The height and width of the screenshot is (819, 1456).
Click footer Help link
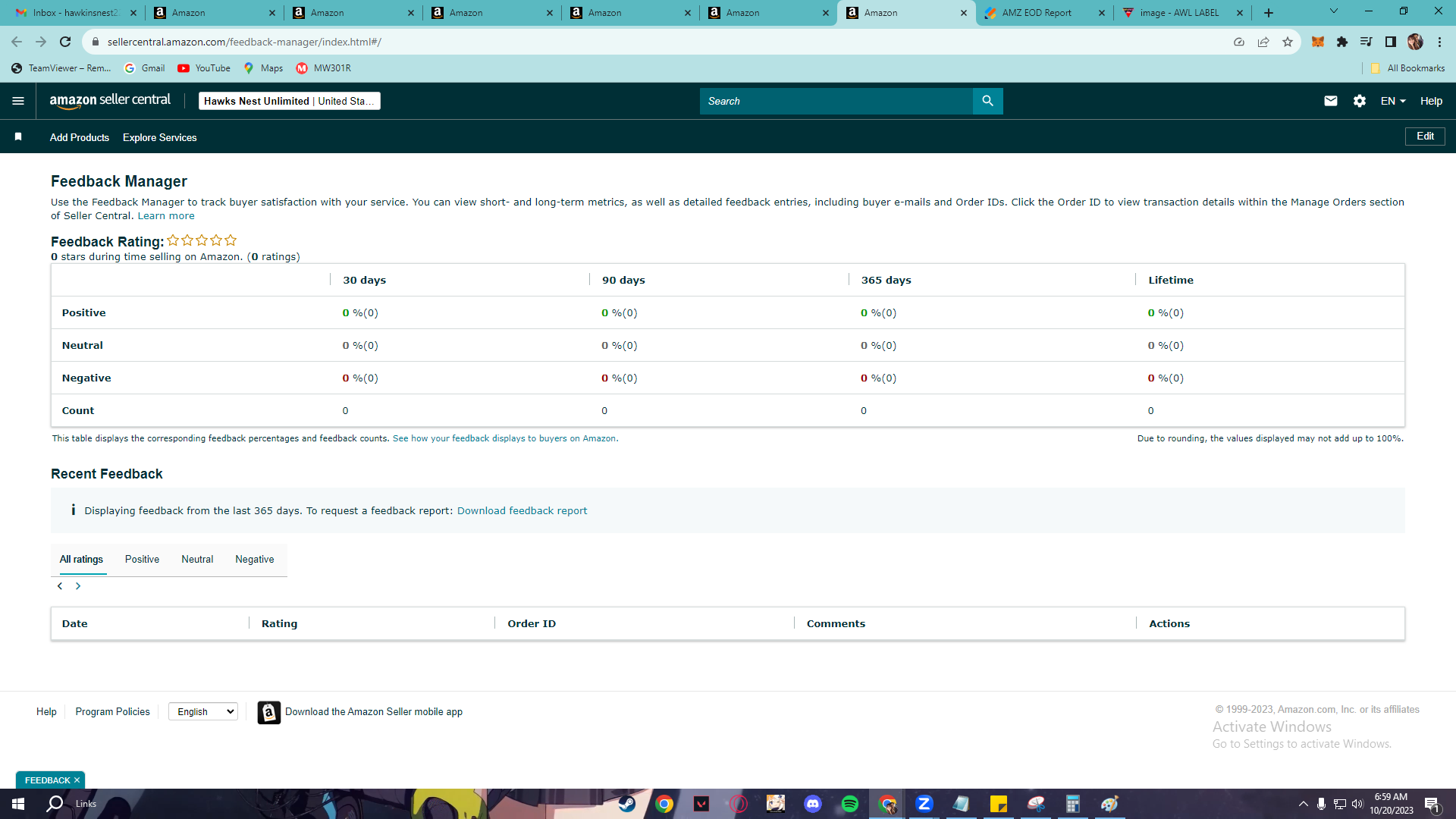(x=46, y=712)
